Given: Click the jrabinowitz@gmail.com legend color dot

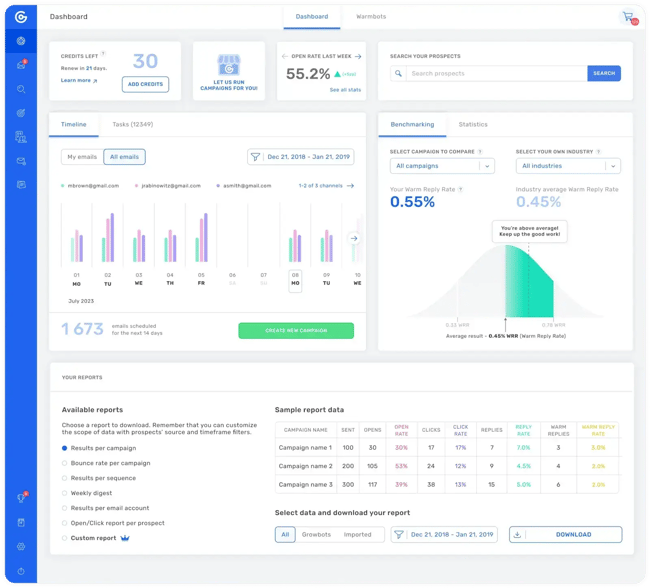Looking at the screenshot, I should 136,186.
